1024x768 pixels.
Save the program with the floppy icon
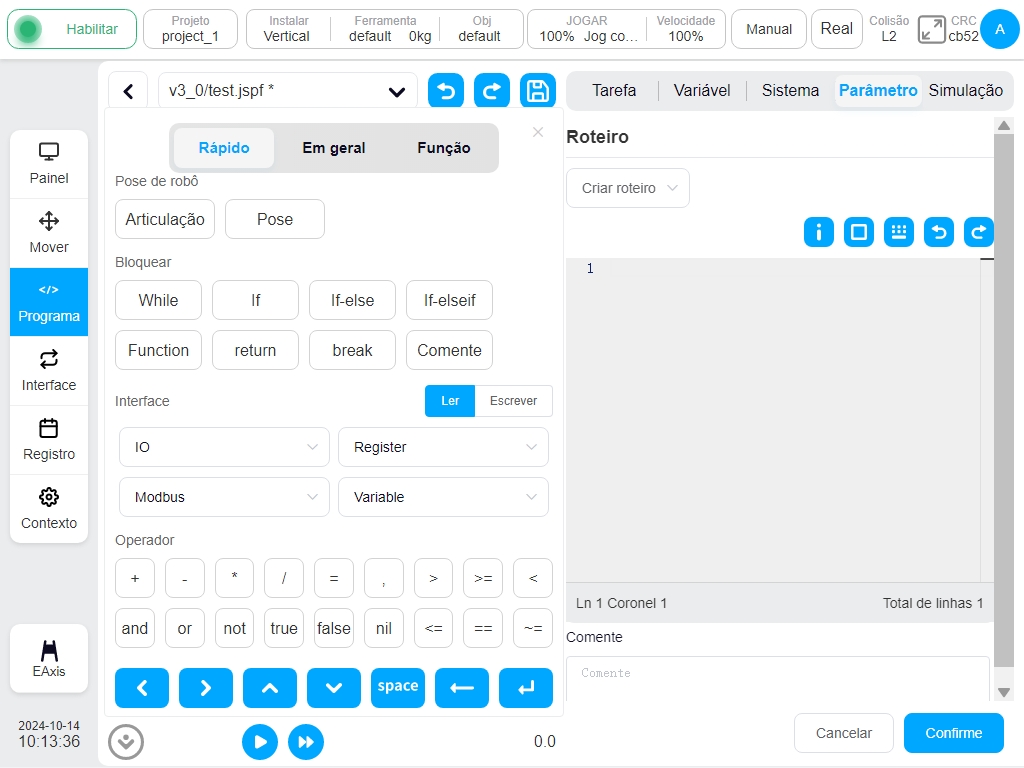(537, 91)
